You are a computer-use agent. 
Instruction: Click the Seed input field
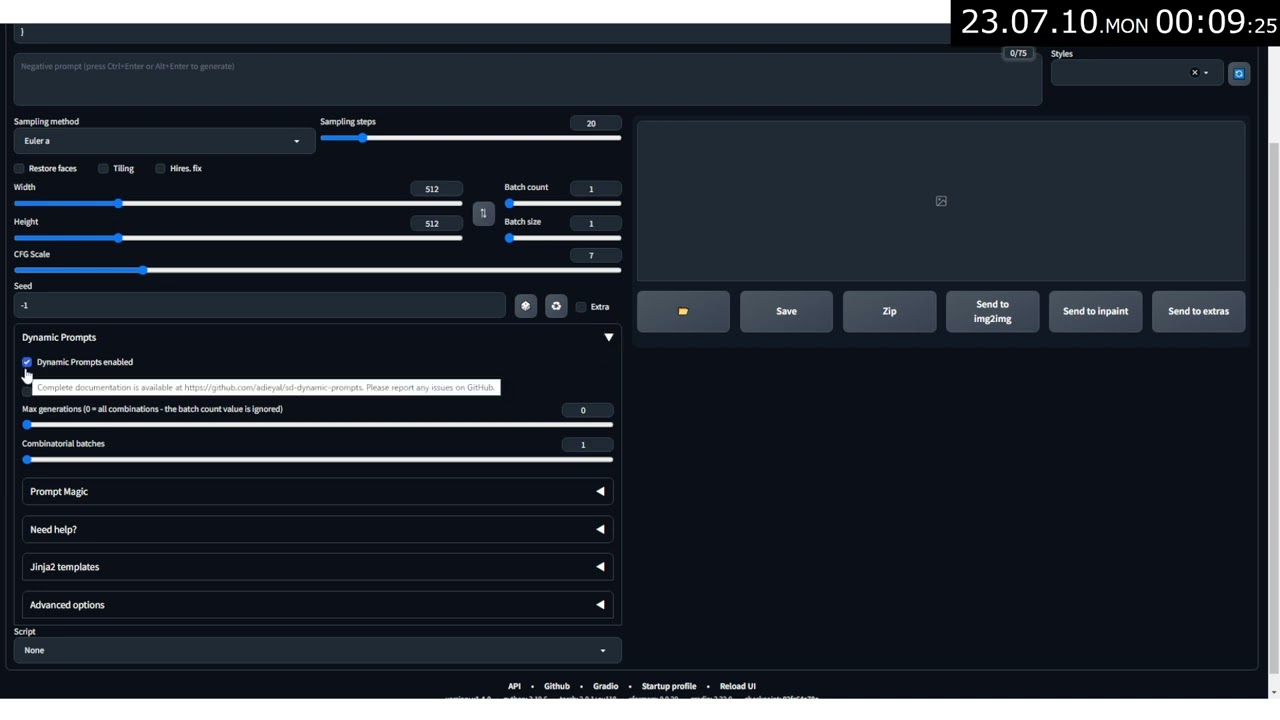click(x=260, y=306)
